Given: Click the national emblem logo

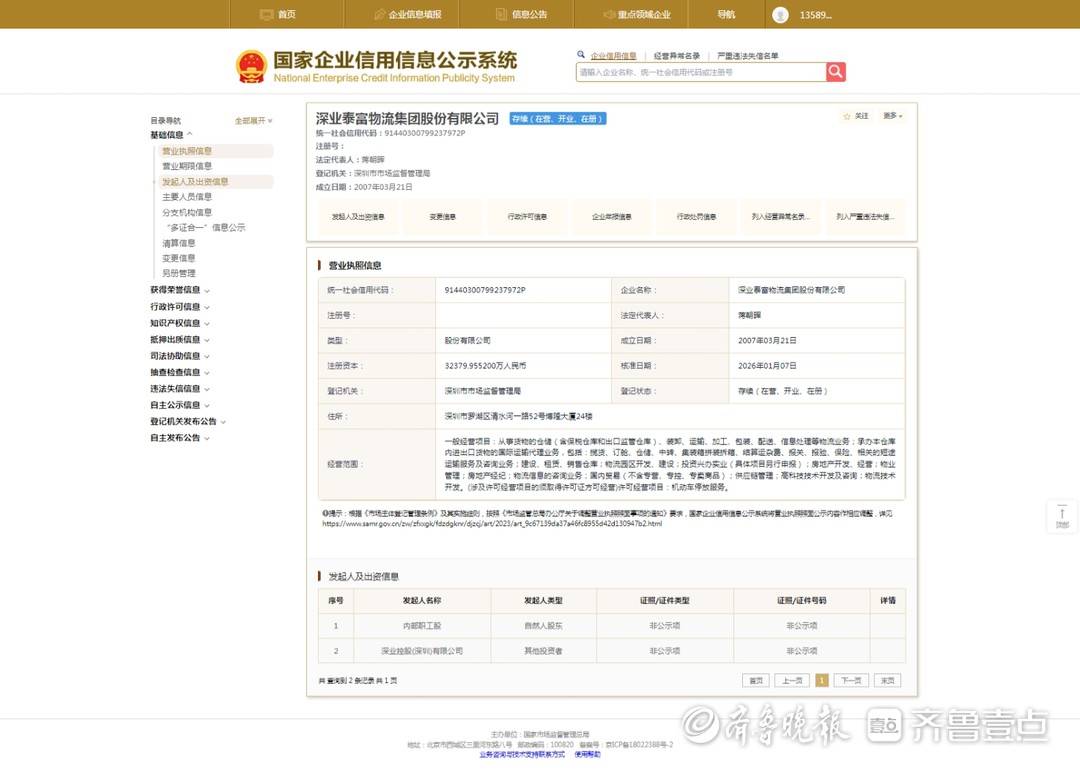Looking at the screenshot, I should coord(251,67).
